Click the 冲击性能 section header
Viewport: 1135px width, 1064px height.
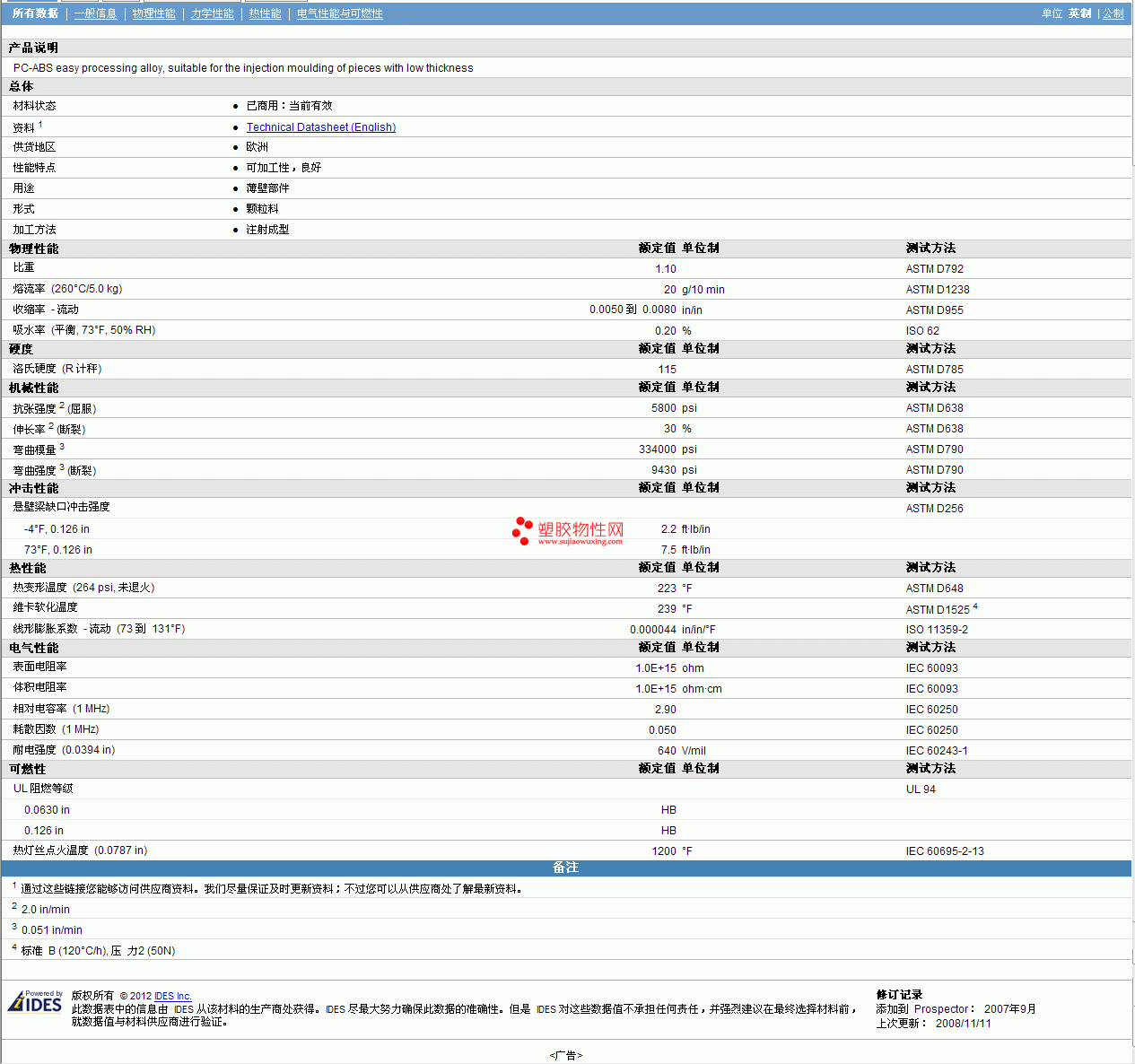34,488
